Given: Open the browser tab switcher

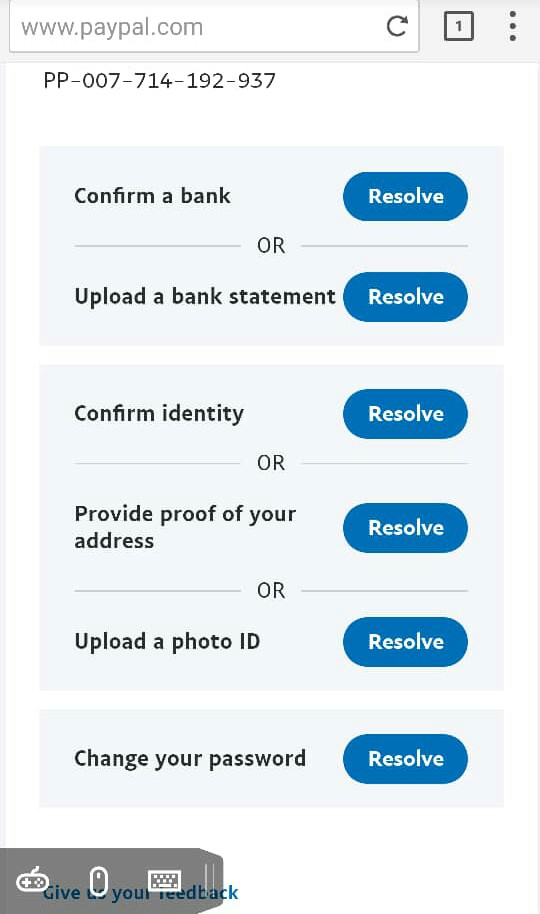Looking at the screenshot, I should coord(458,26).
